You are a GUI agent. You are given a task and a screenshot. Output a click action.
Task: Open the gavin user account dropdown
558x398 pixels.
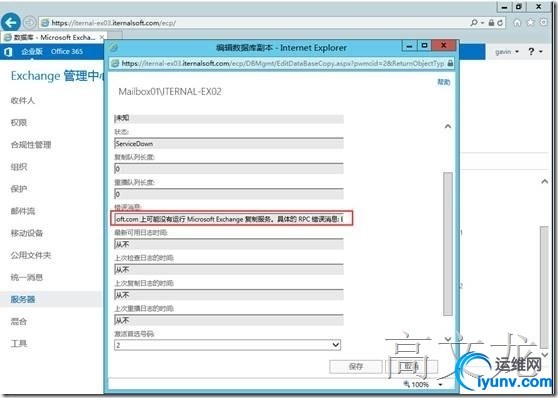point(507,52)
